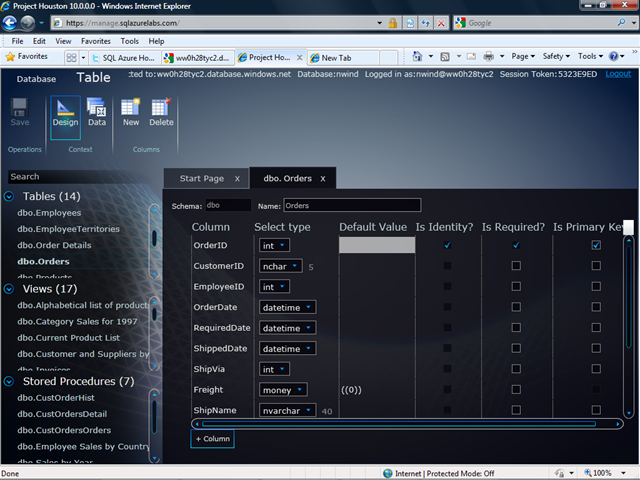The image size is (640, 480).
Task: Click the Search box in sidebar
Action: 78,177
